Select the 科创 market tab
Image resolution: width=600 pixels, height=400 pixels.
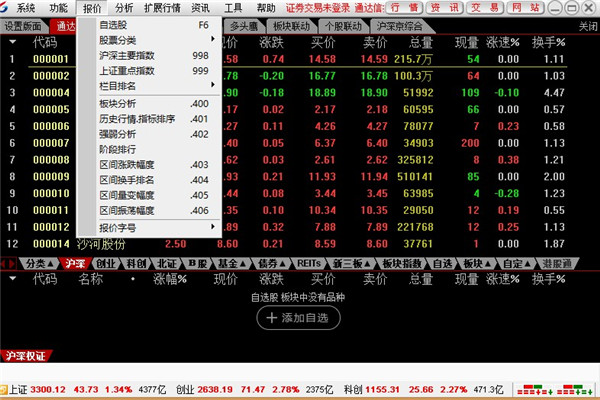click(x=136, y=264)
